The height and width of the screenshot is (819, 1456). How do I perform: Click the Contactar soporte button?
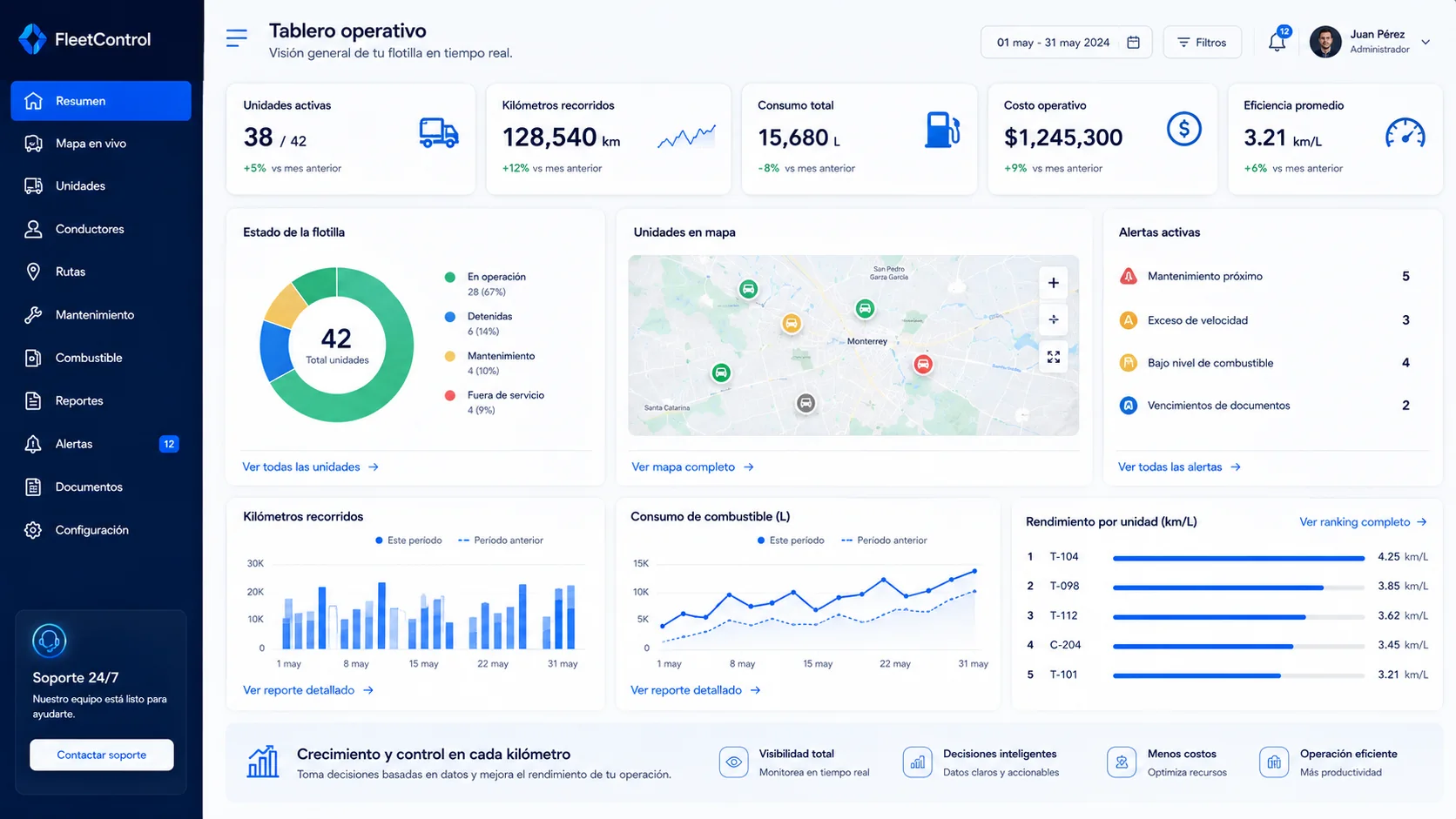(102, 755)
